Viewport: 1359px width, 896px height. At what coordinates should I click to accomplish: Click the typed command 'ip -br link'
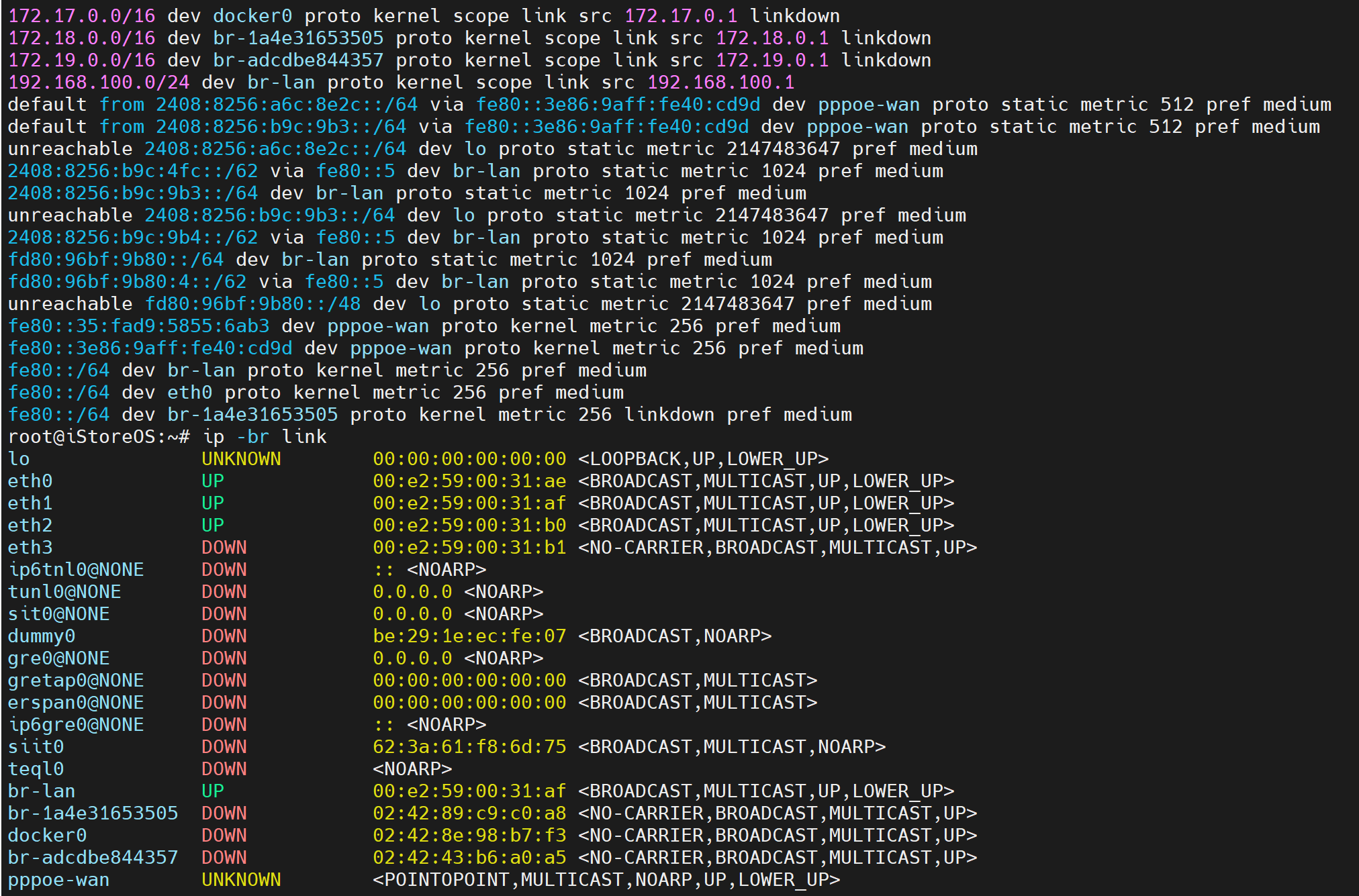265,436
